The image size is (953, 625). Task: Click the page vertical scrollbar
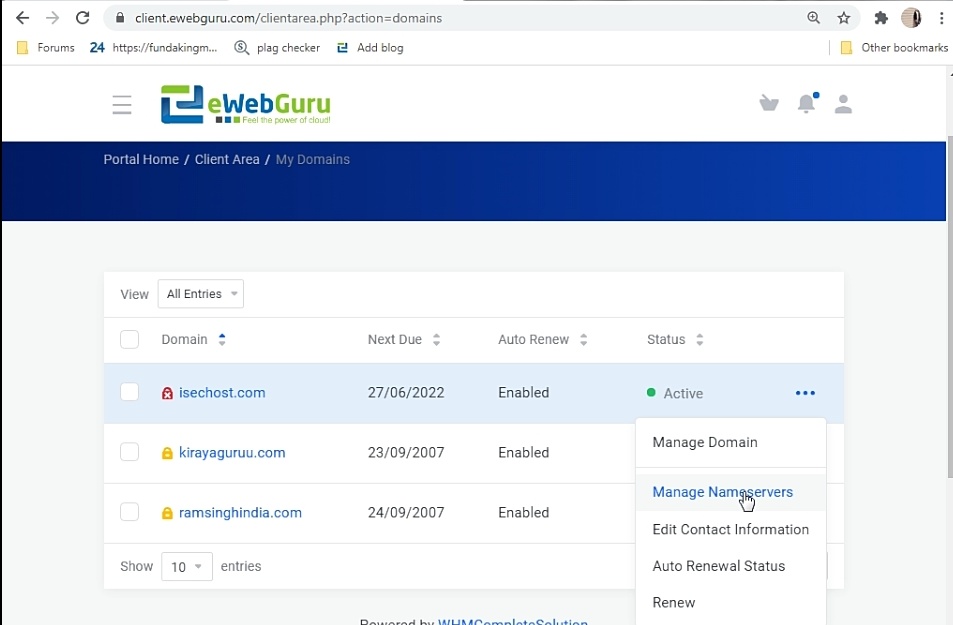(949, 307)
